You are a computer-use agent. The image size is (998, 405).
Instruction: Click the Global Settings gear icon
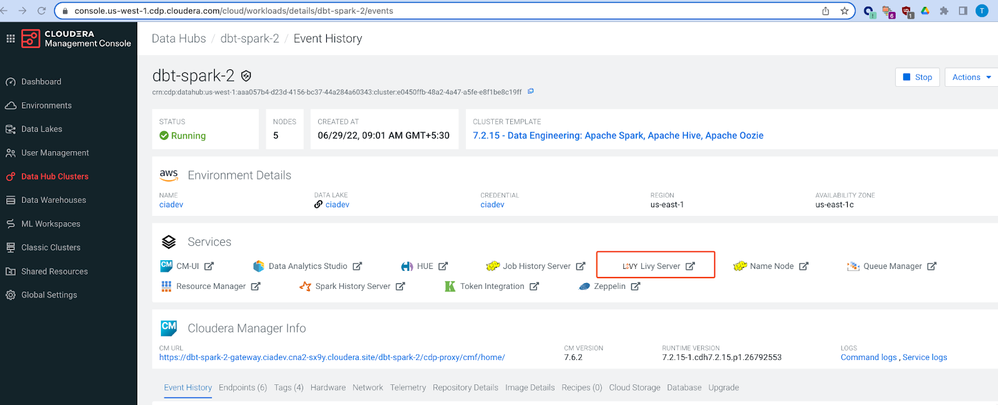(10, 295)
